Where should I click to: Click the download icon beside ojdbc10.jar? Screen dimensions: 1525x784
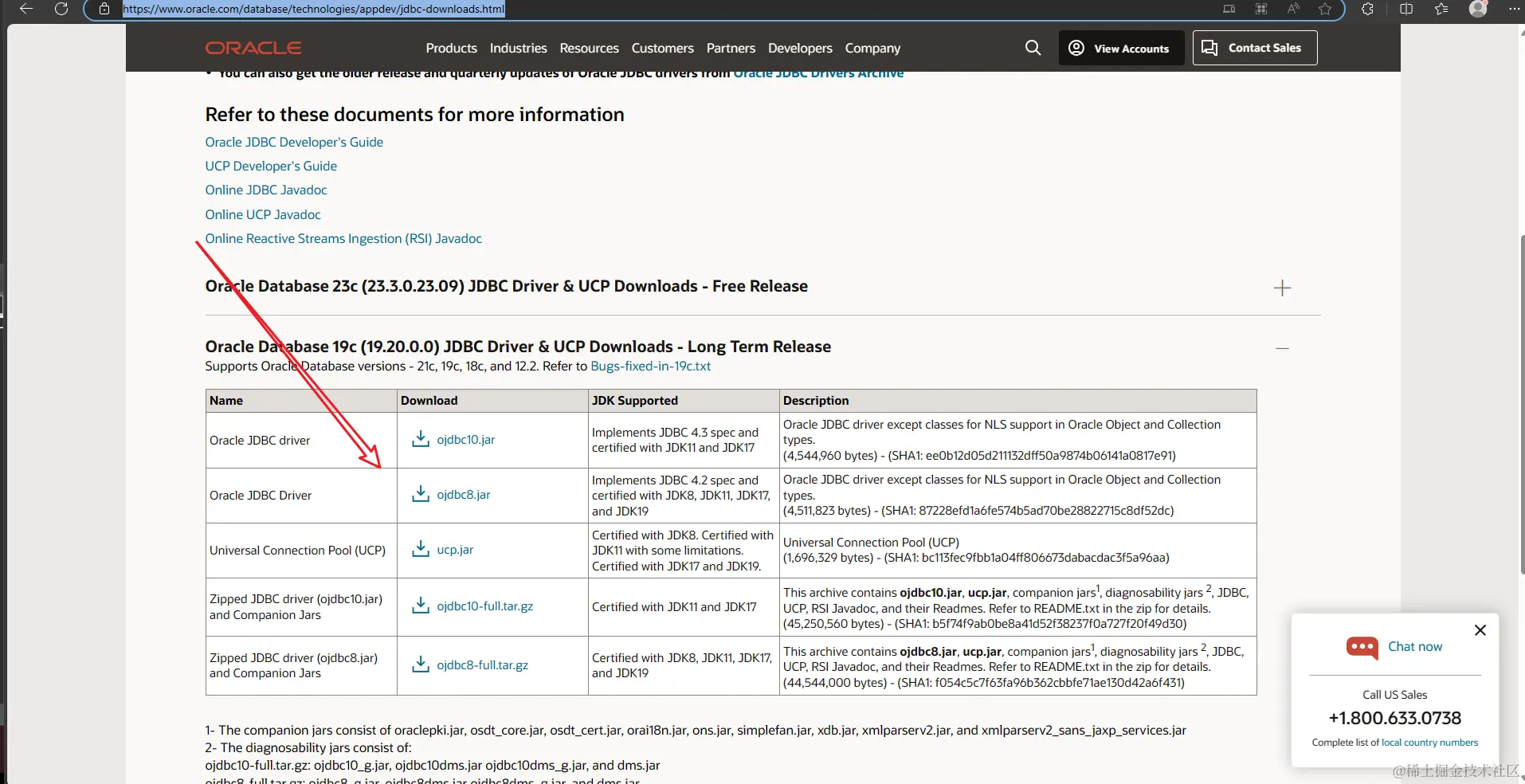pyautogui.click(x=421, y=439)
